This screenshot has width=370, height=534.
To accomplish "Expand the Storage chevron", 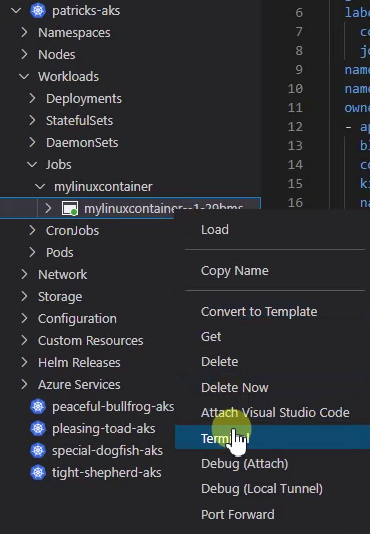I will [x=24, y=296].
